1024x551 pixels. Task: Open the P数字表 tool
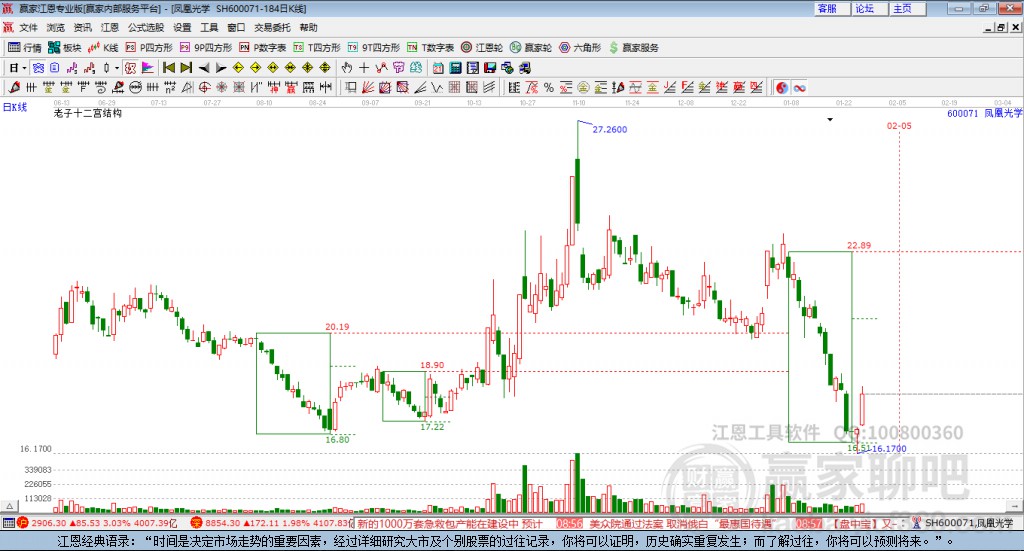[263, 48]
